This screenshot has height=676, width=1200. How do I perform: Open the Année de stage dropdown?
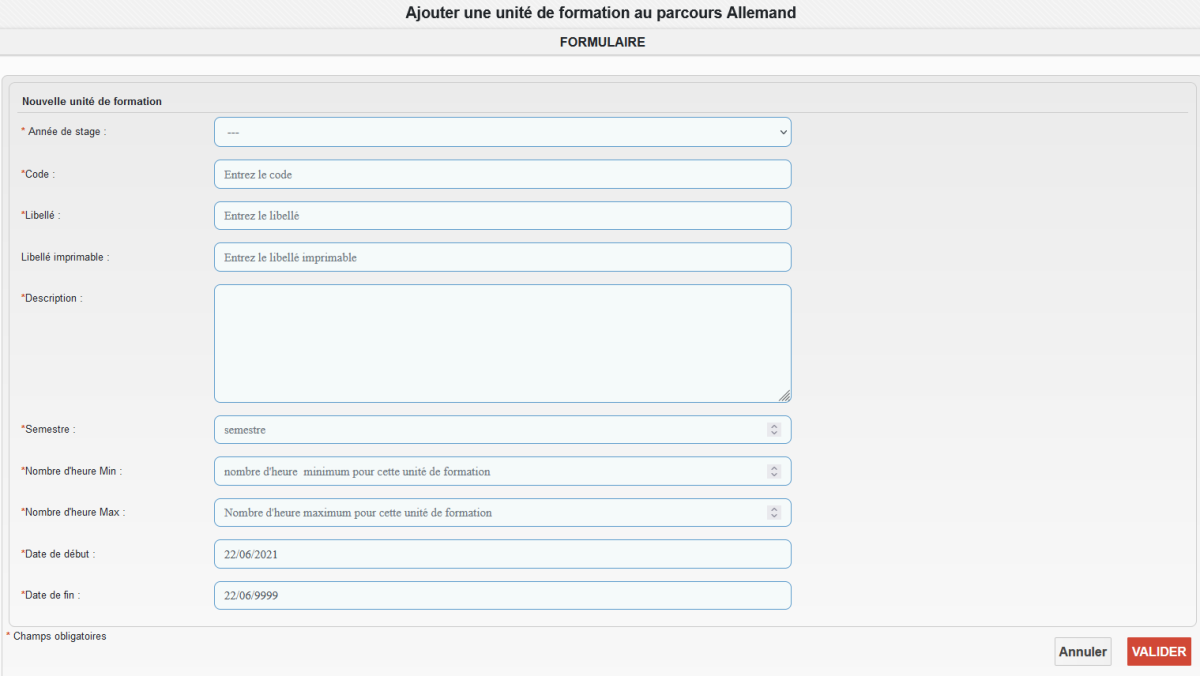click(500, 132)
